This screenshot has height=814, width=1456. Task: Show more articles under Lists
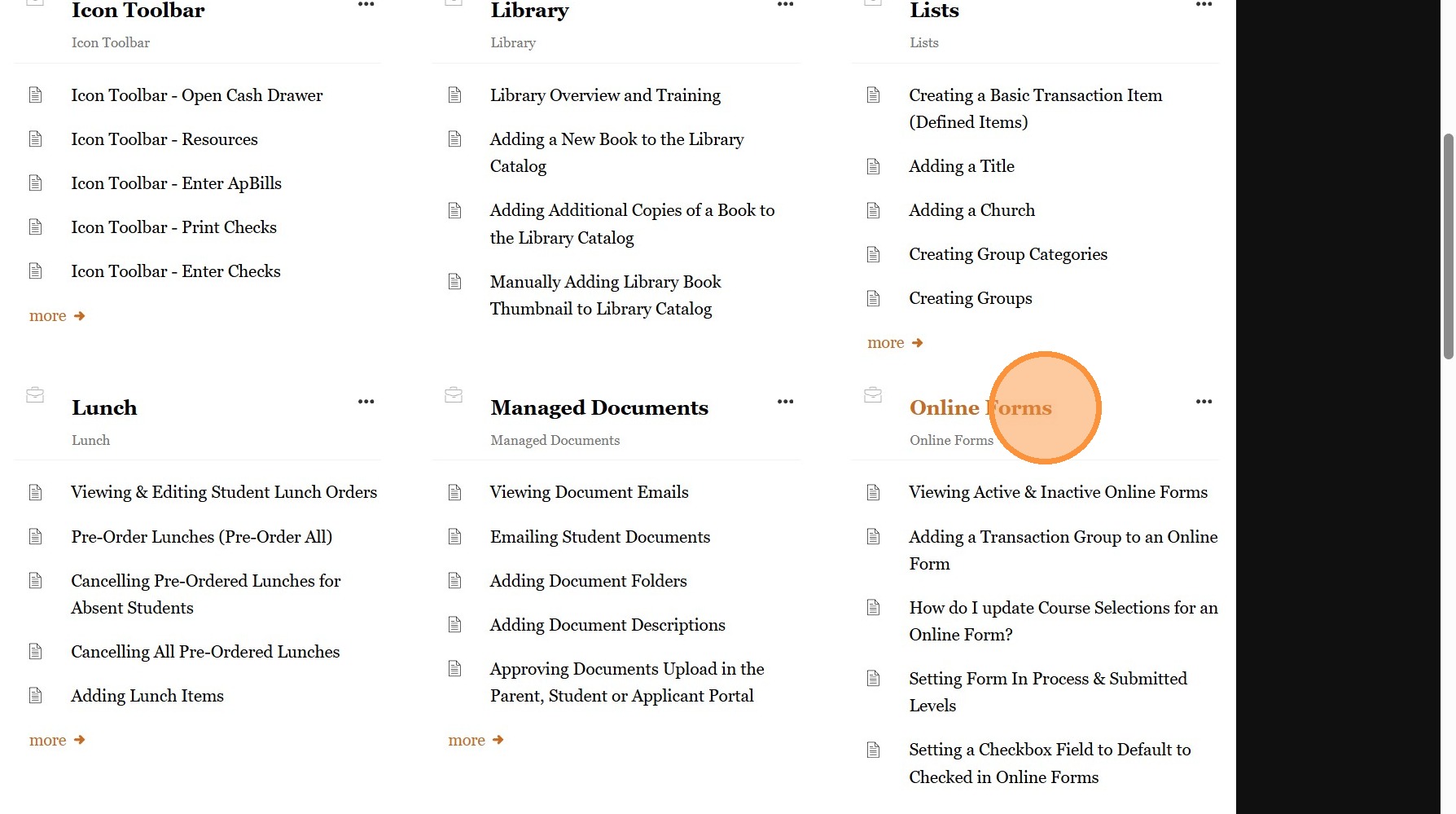[895, 343]
